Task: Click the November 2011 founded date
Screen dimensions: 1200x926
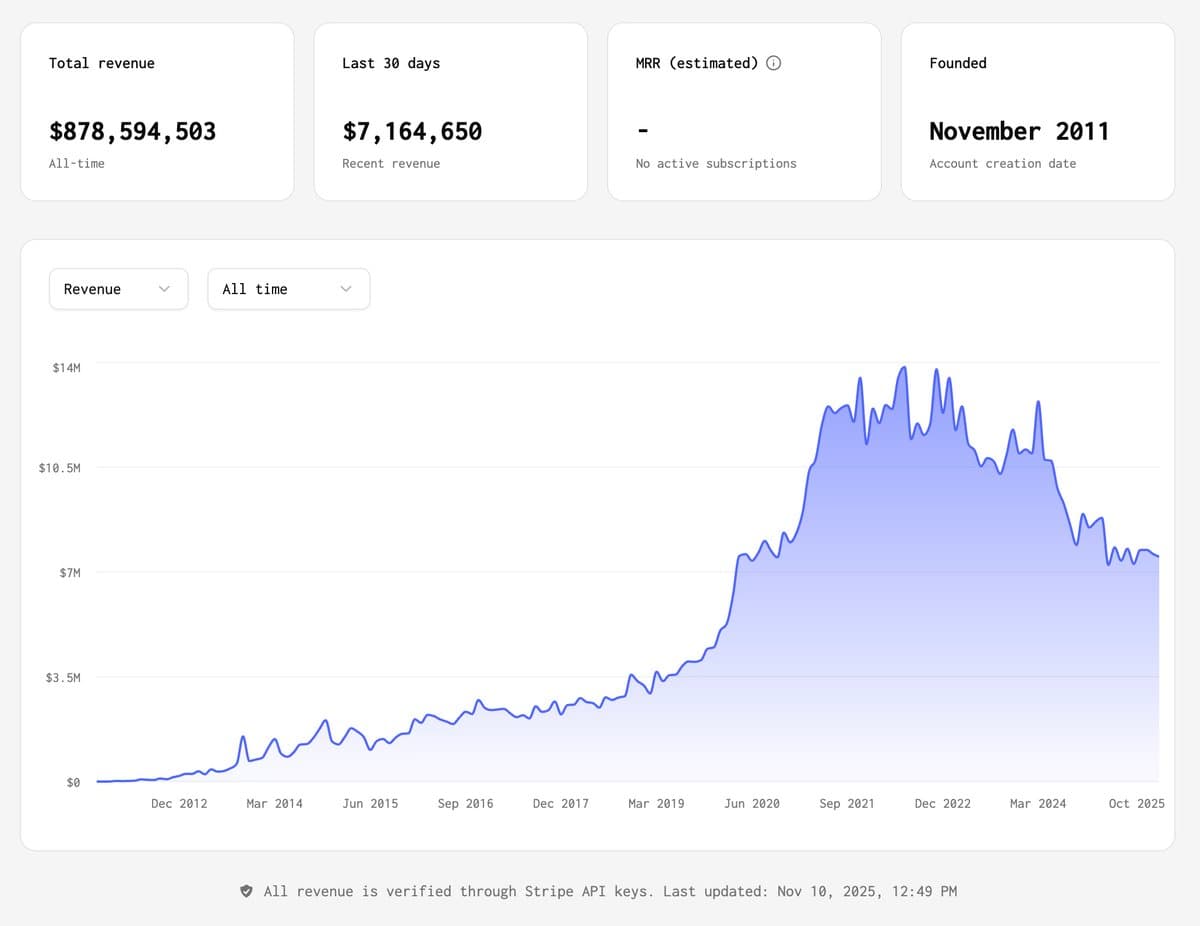Action: point(1019,131)
